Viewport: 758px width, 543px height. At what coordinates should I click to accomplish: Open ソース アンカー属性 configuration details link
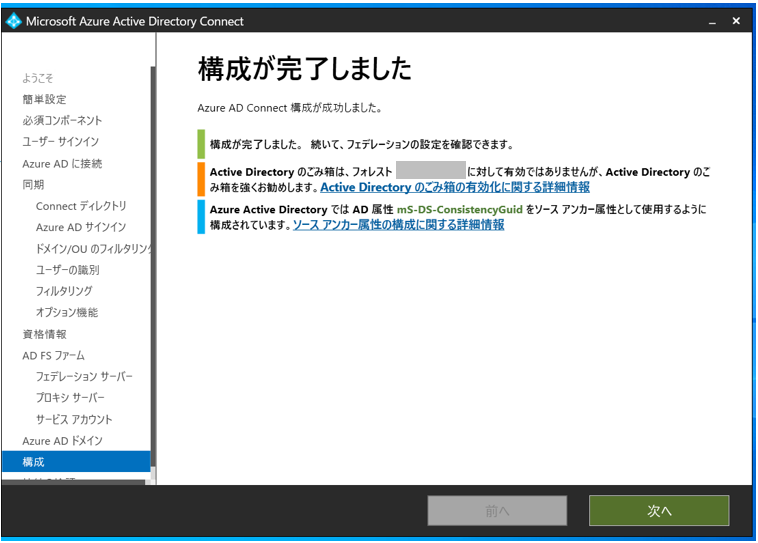click(399, 225)
